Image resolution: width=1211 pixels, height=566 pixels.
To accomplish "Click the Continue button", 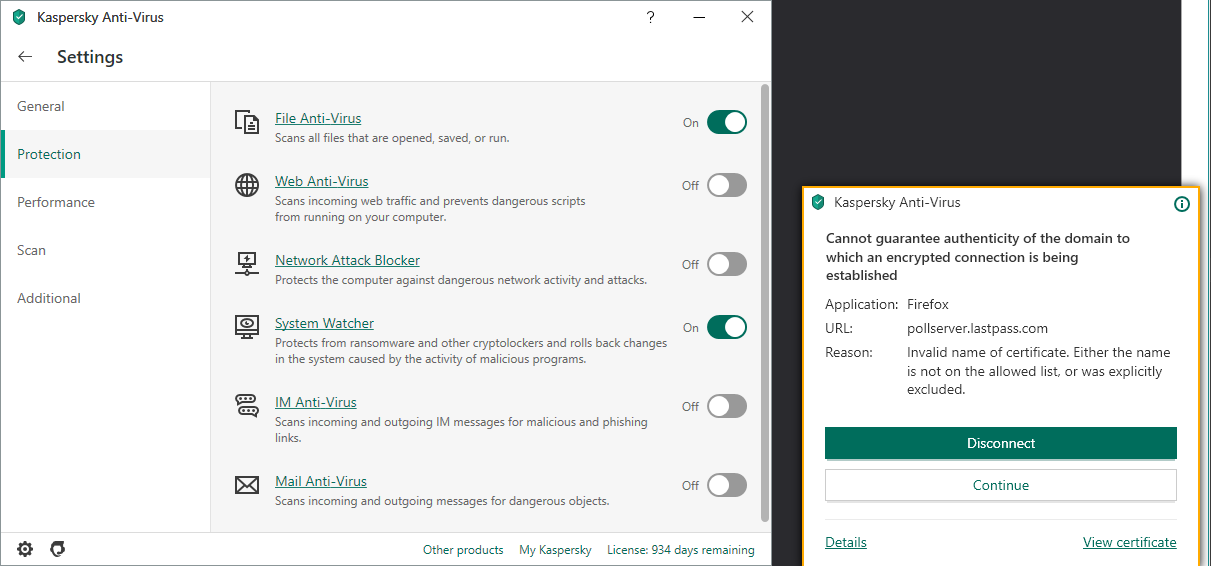I will click(1001, 485).
